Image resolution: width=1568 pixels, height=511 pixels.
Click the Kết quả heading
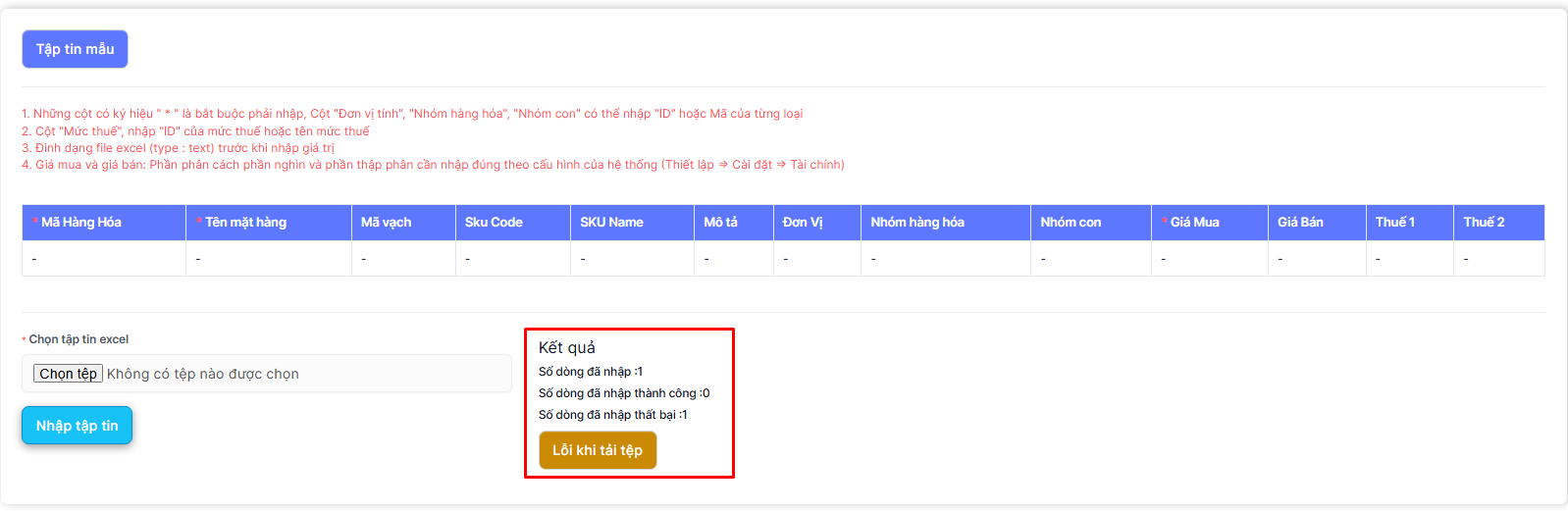567,347
